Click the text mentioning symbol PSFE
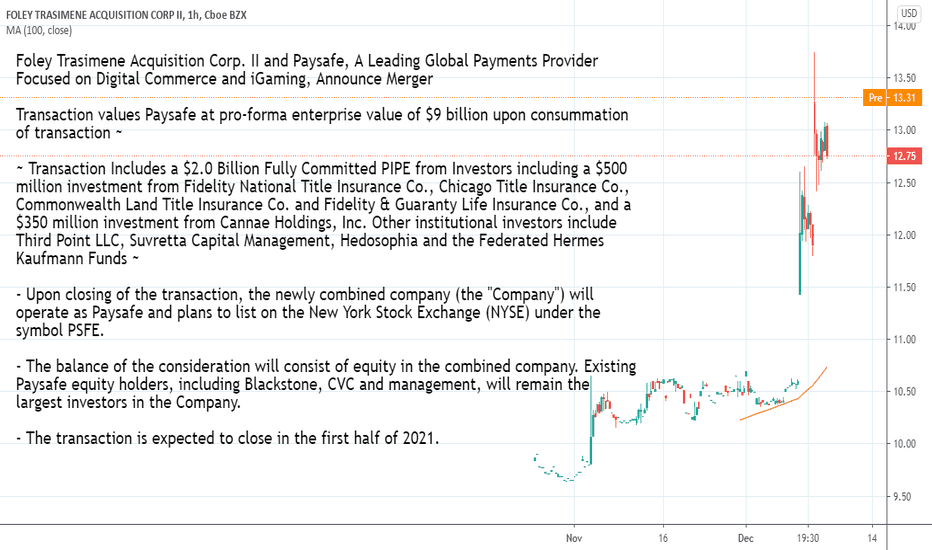The image size is (932, 550). pos(308,313)
